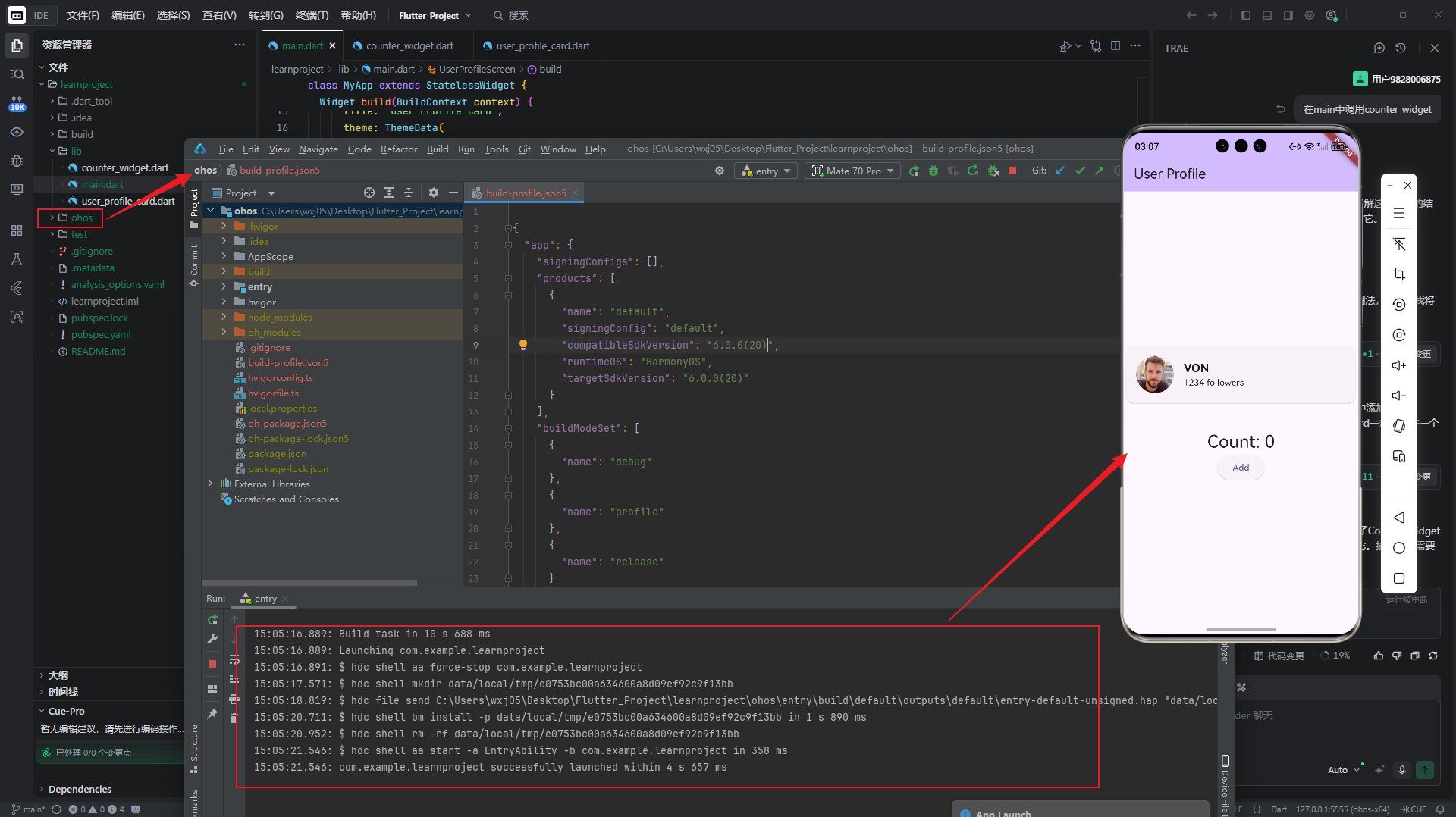
Task: Toggle the bottom panel layout icon in title bar
Action: pos(1267,15)
